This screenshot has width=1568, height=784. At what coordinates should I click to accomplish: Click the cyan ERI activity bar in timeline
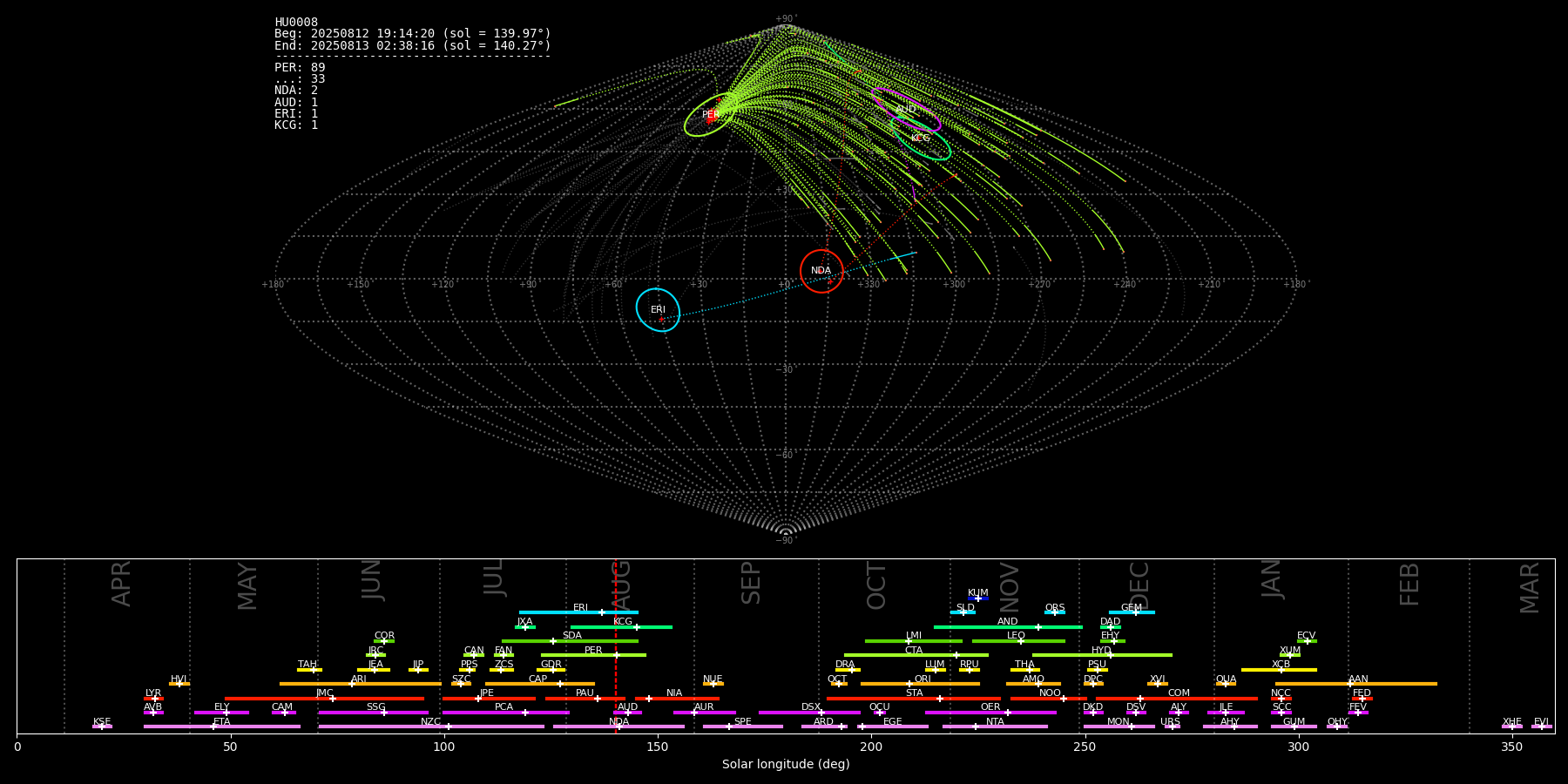(x=578, y=612)
